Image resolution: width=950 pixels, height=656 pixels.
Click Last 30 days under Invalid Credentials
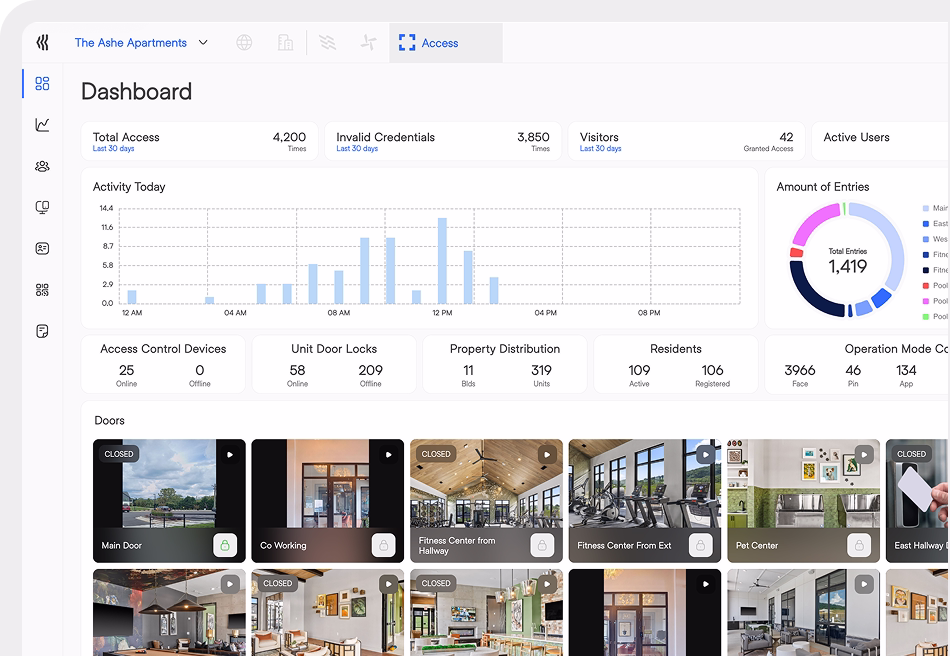pos(357,148)
